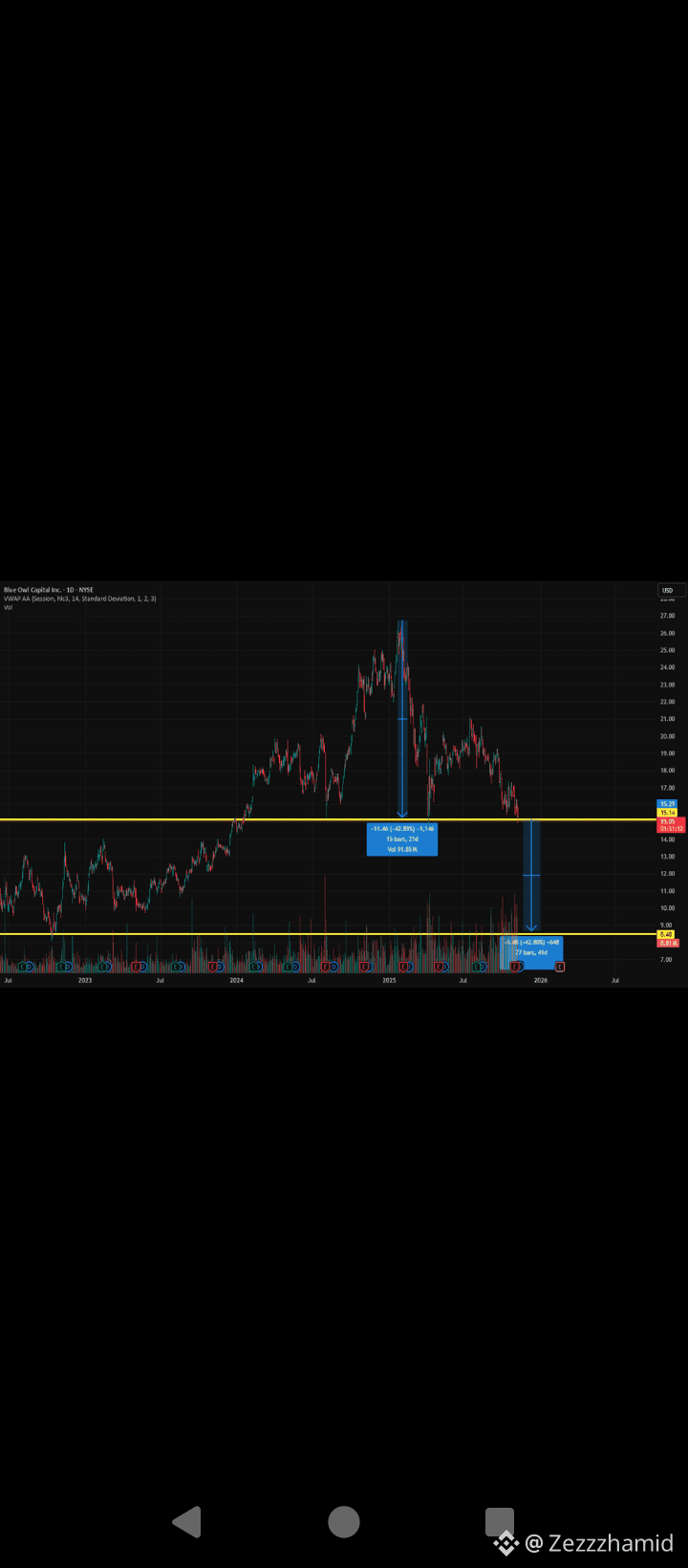Image resolution: width=688 pixels, height=1568 pixels.
Task: Click the 15.29 blue price label
Action: 667,804
